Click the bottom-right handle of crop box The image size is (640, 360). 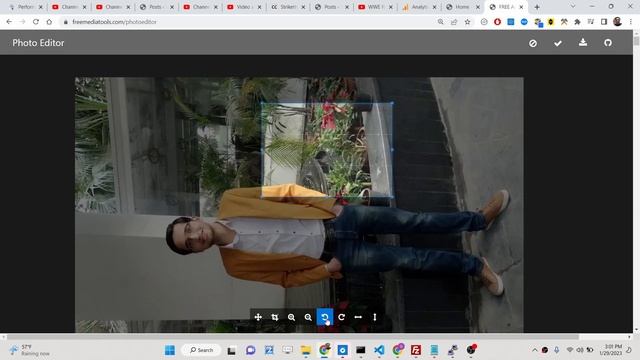click(392, 197)
